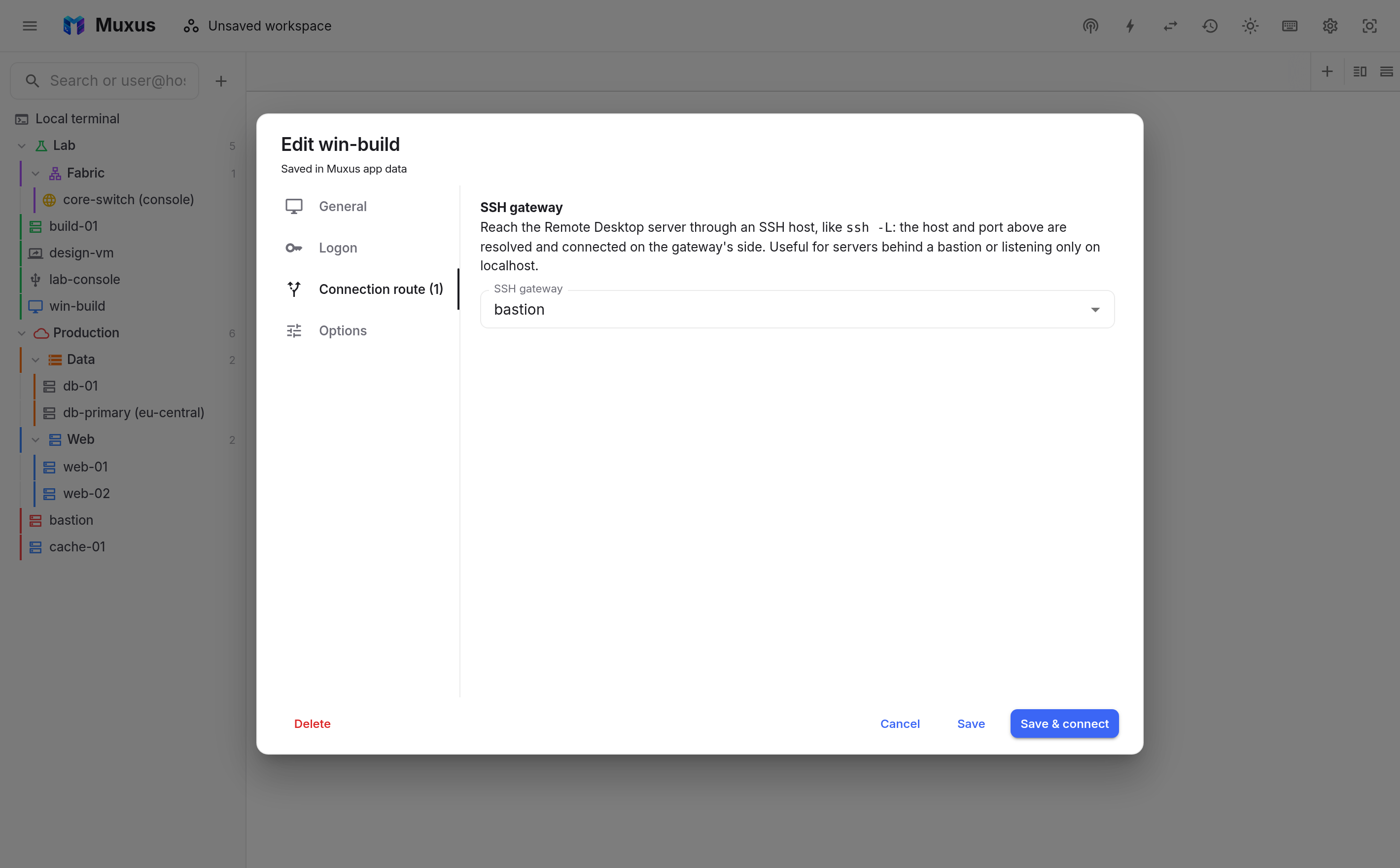Collapse the Data folder
This screenshot has height=868, width=1400.
coord(35,360)
